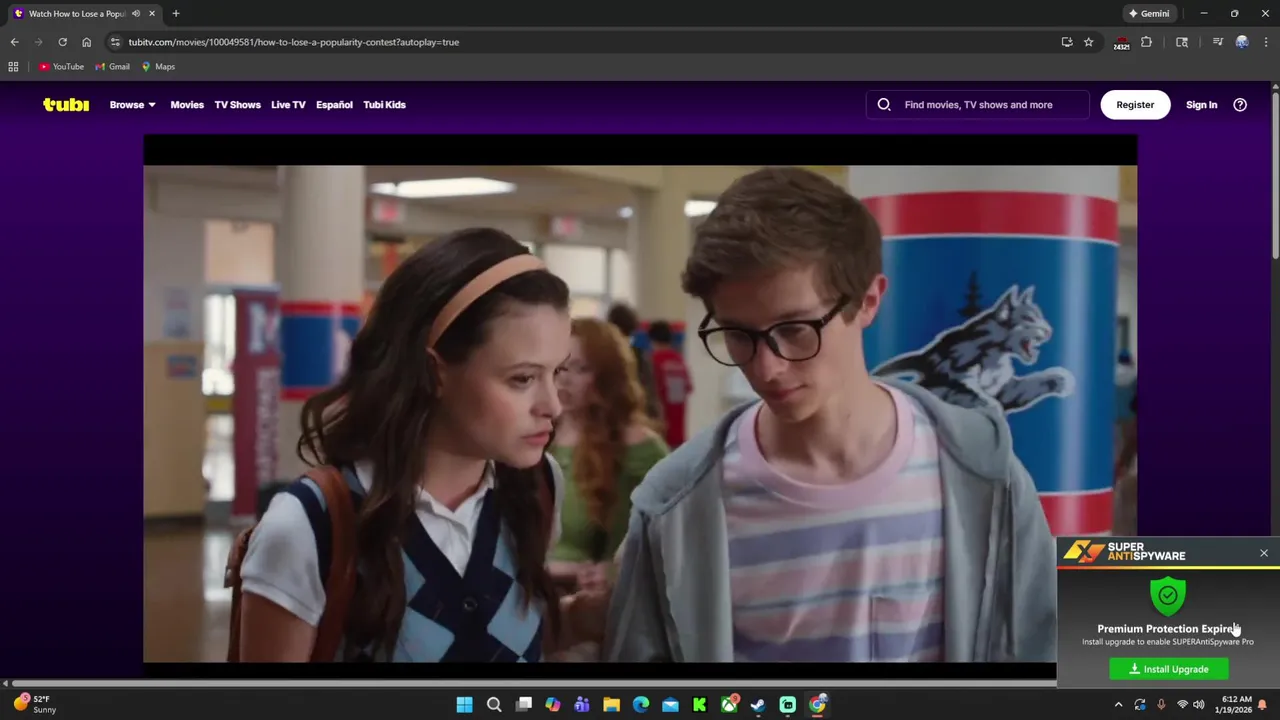Open File Explorer from taskbar

tap(611, 705)
